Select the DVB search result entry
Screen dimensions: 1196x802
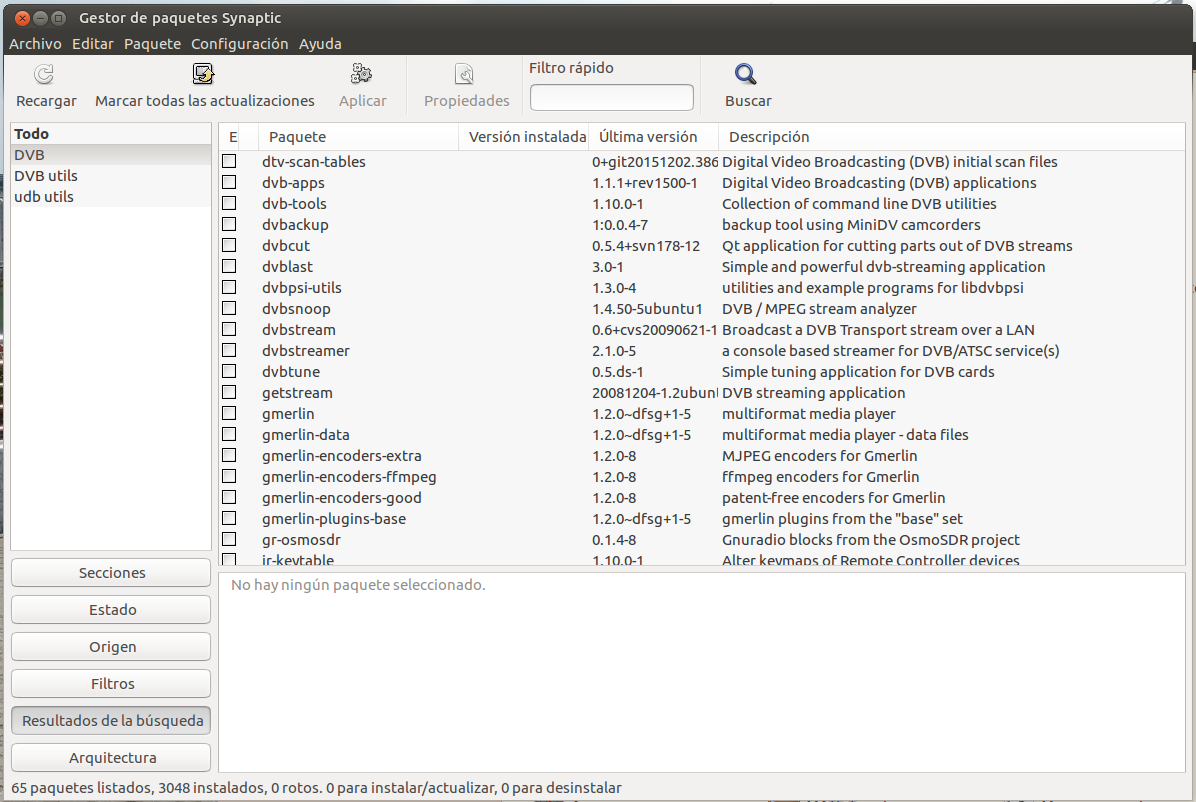(111, 155)
